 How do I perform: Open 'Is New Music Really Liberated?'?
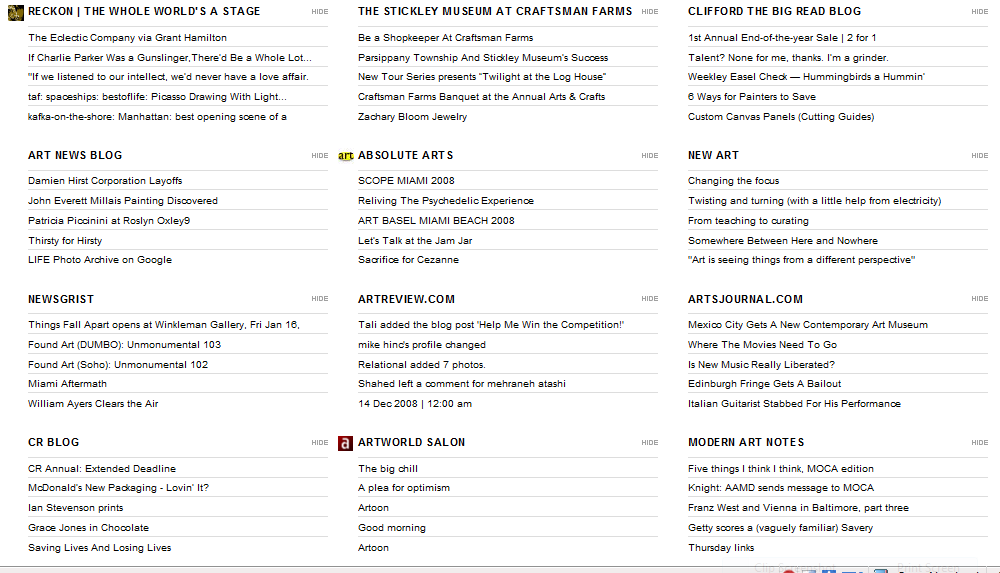coord(761,364)
